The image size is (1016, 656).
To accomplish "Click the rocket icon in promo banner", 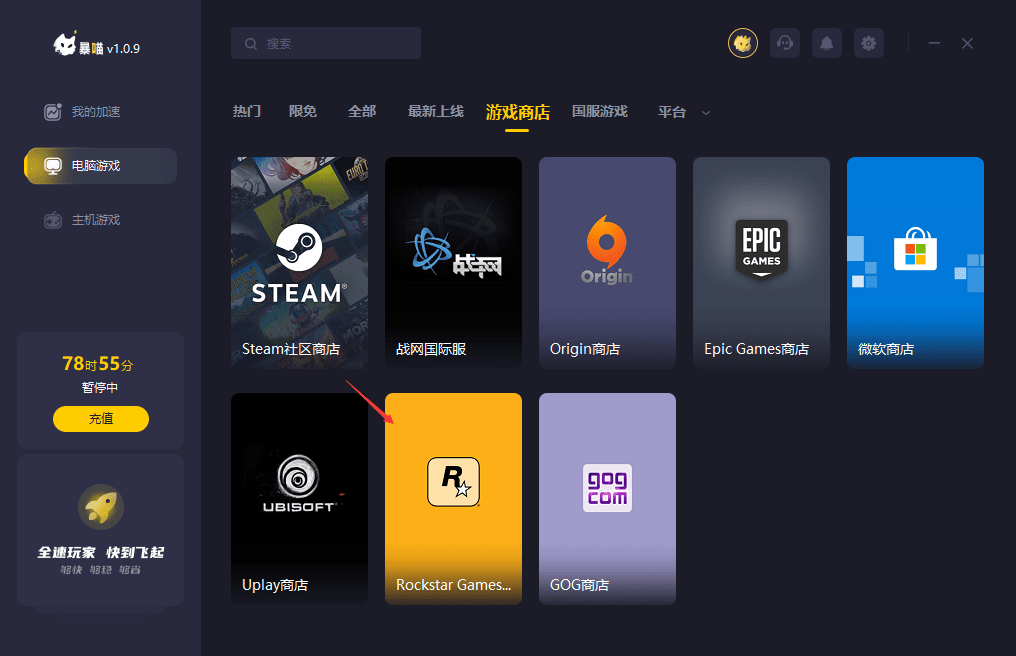I will [101, 507].
